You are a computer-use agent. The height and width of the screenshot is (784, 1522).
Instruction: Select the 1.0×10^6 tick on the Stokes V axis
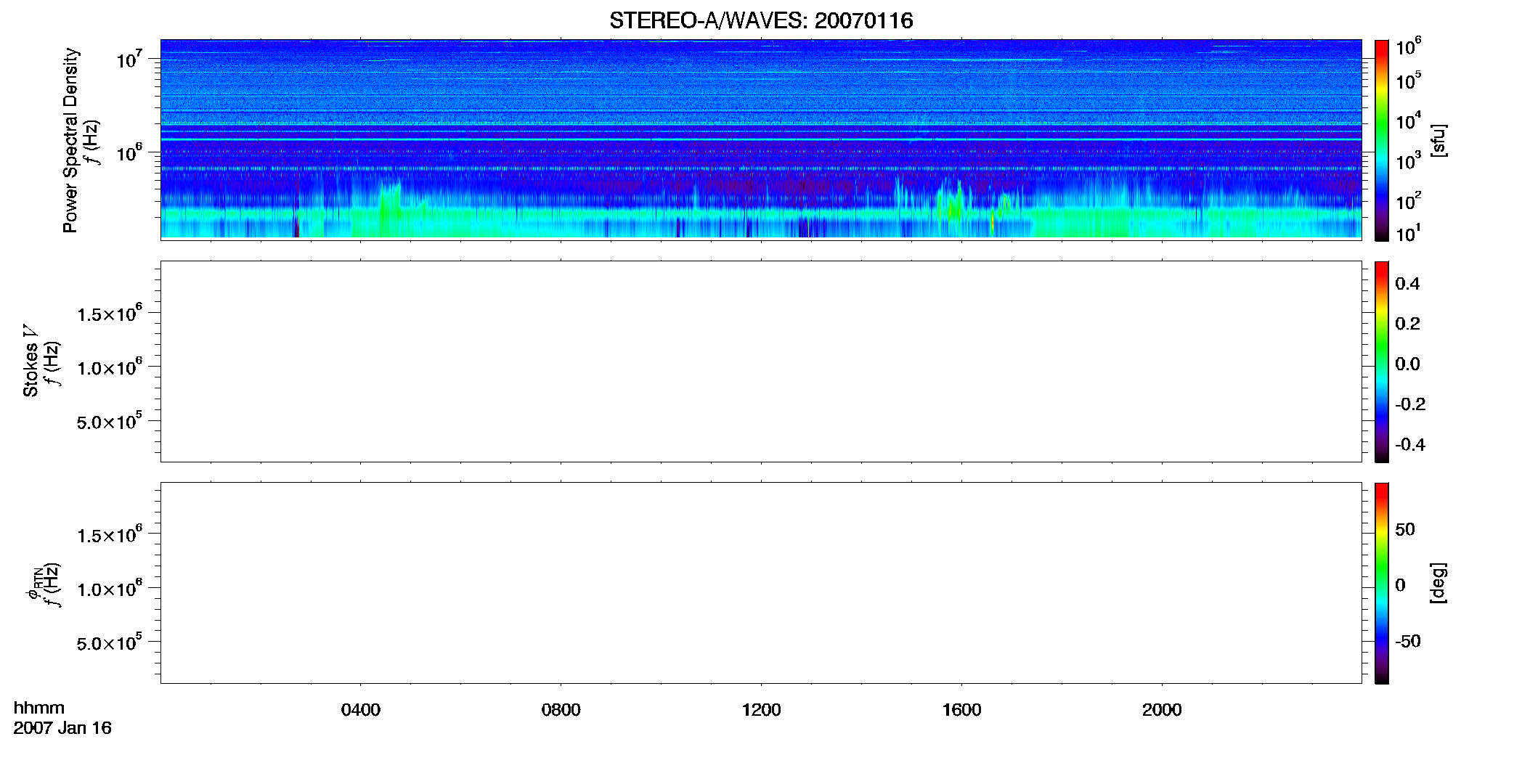click(x=110, y=367)
